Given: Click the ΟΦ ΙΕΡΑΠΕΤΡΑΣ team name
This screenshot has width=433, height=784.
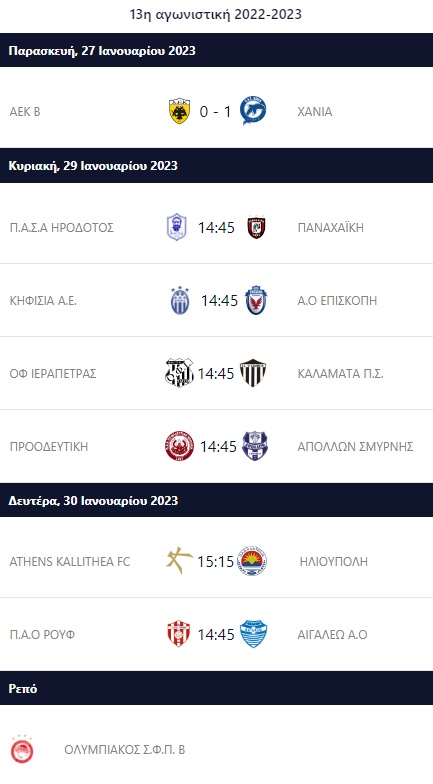Looking at the screenshot, I should tap(53, 374).
